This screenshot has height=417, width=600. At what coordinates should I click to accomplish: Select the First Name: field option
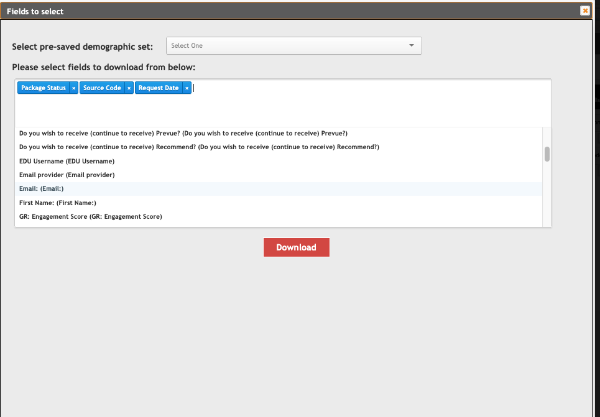coord(279,203)
